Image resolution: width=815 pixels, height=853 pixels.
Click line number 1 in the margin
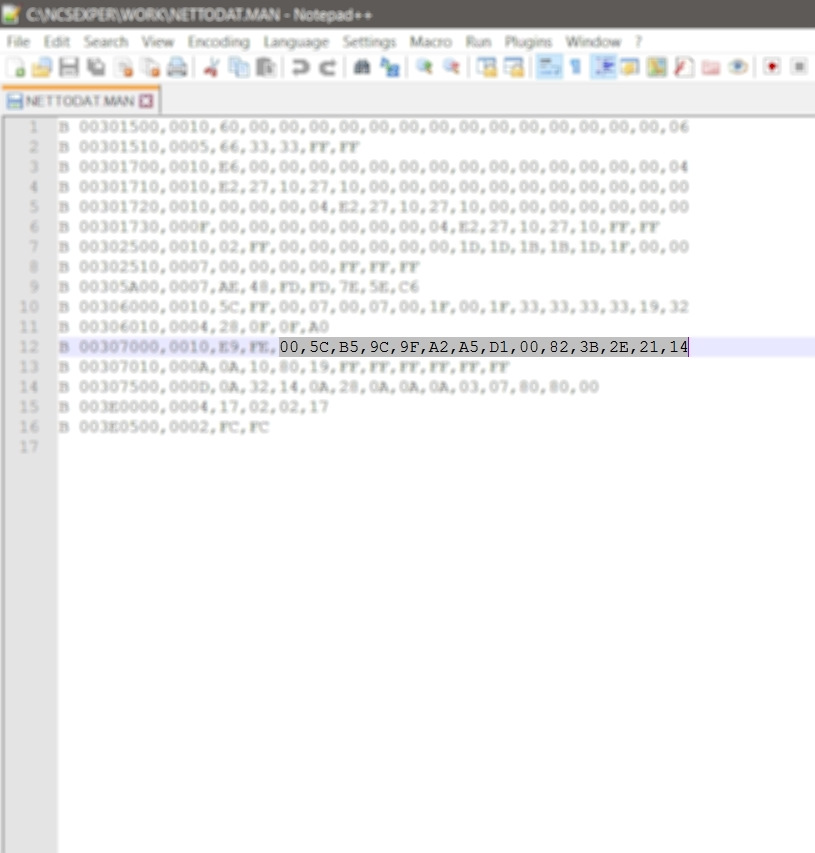(x=34, y=127)
